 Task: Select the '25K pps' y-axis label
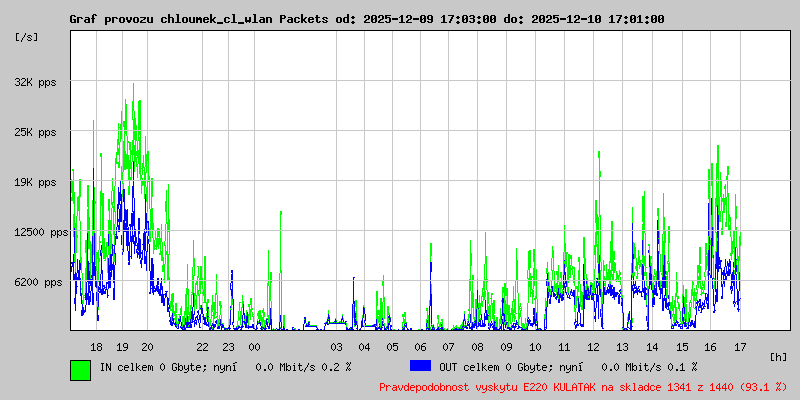click(36, 132)
